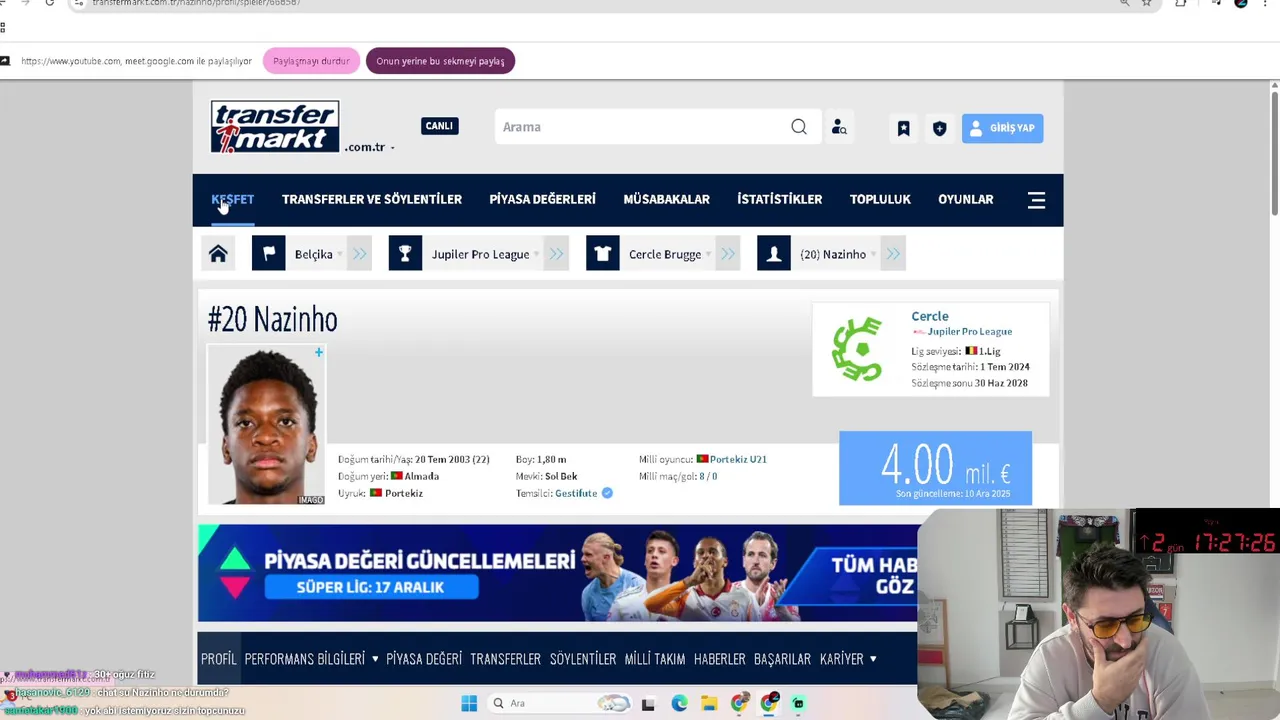Screen dimensions: 1280x720
Task: Switch to the SÖYLENTİLER tab
Action: point(583,659)
